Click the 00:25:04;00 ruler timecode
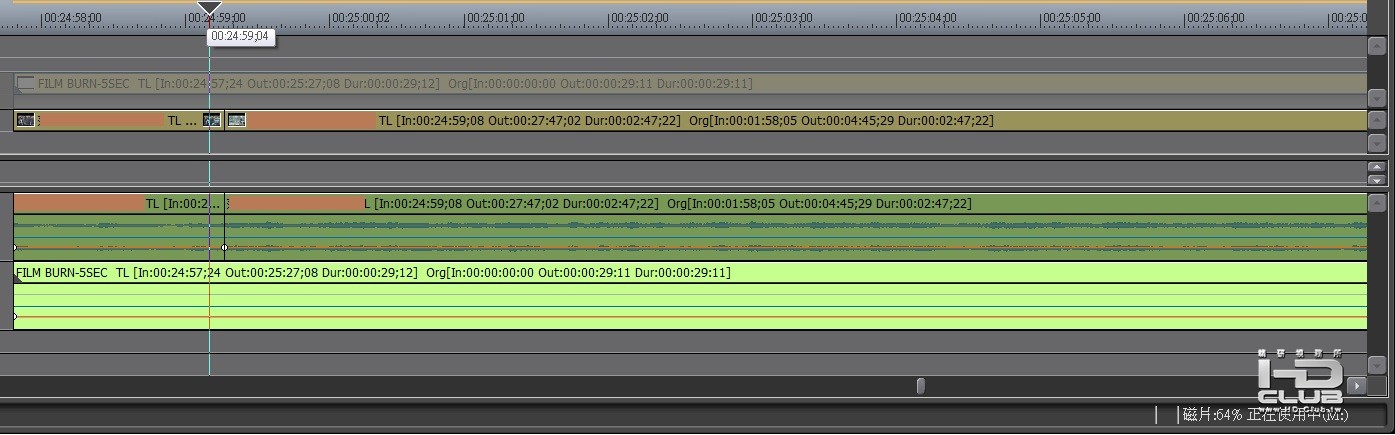The image size is (1395, 435). pyautogui.click(x=927, y=18)
